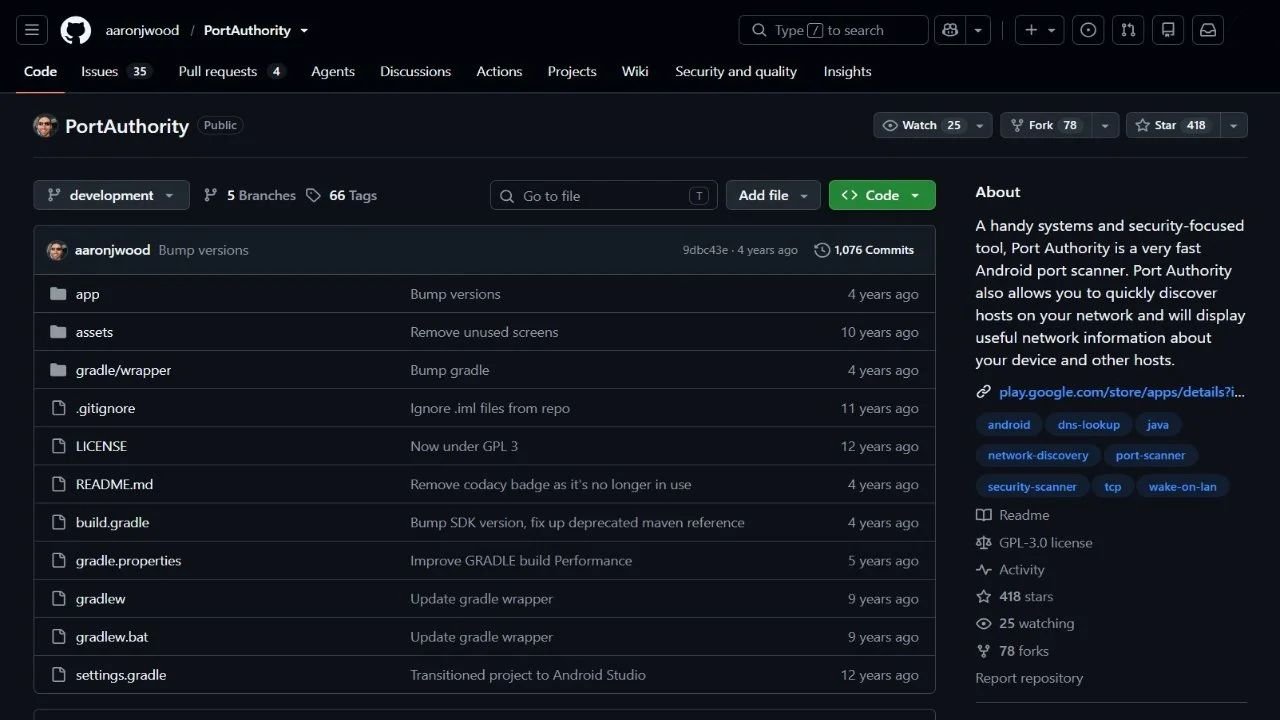Screen dimensions: 1280x720
Task: Click the wake-on-lan topic tag
Action: coord(1183,486)
